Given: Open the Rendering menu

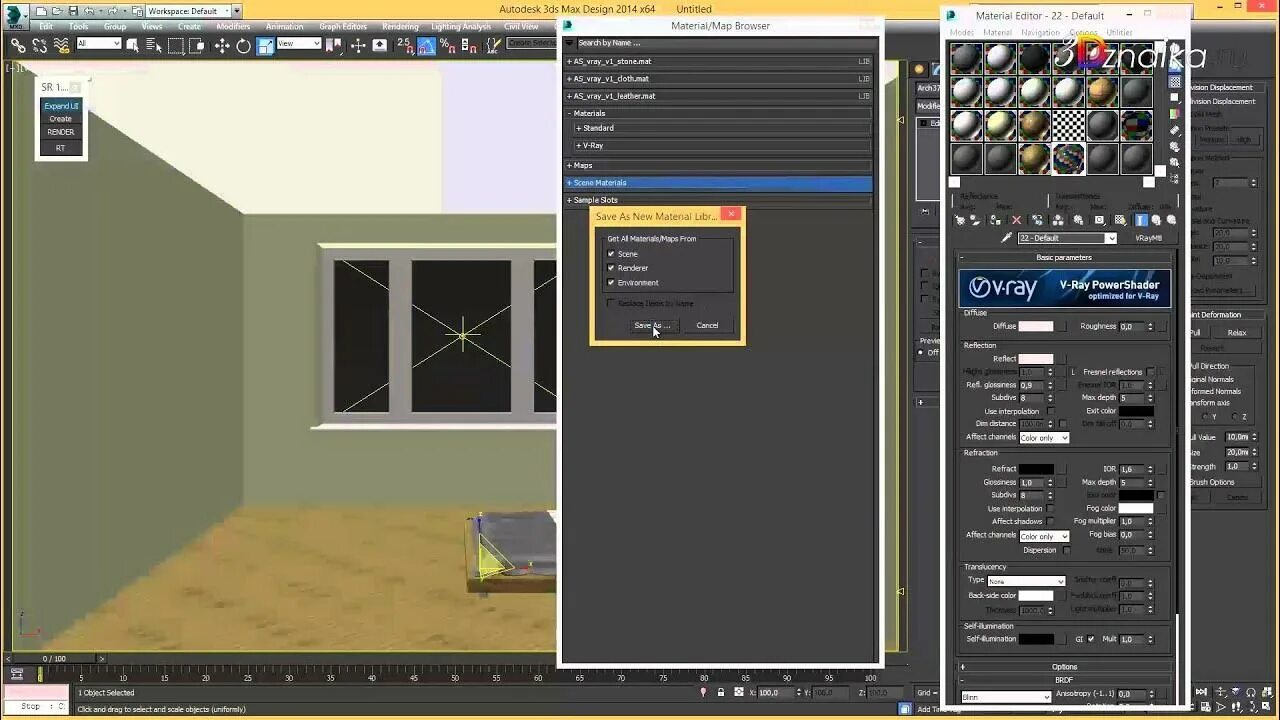Looking at the screenshot, I should coord(400,27).
